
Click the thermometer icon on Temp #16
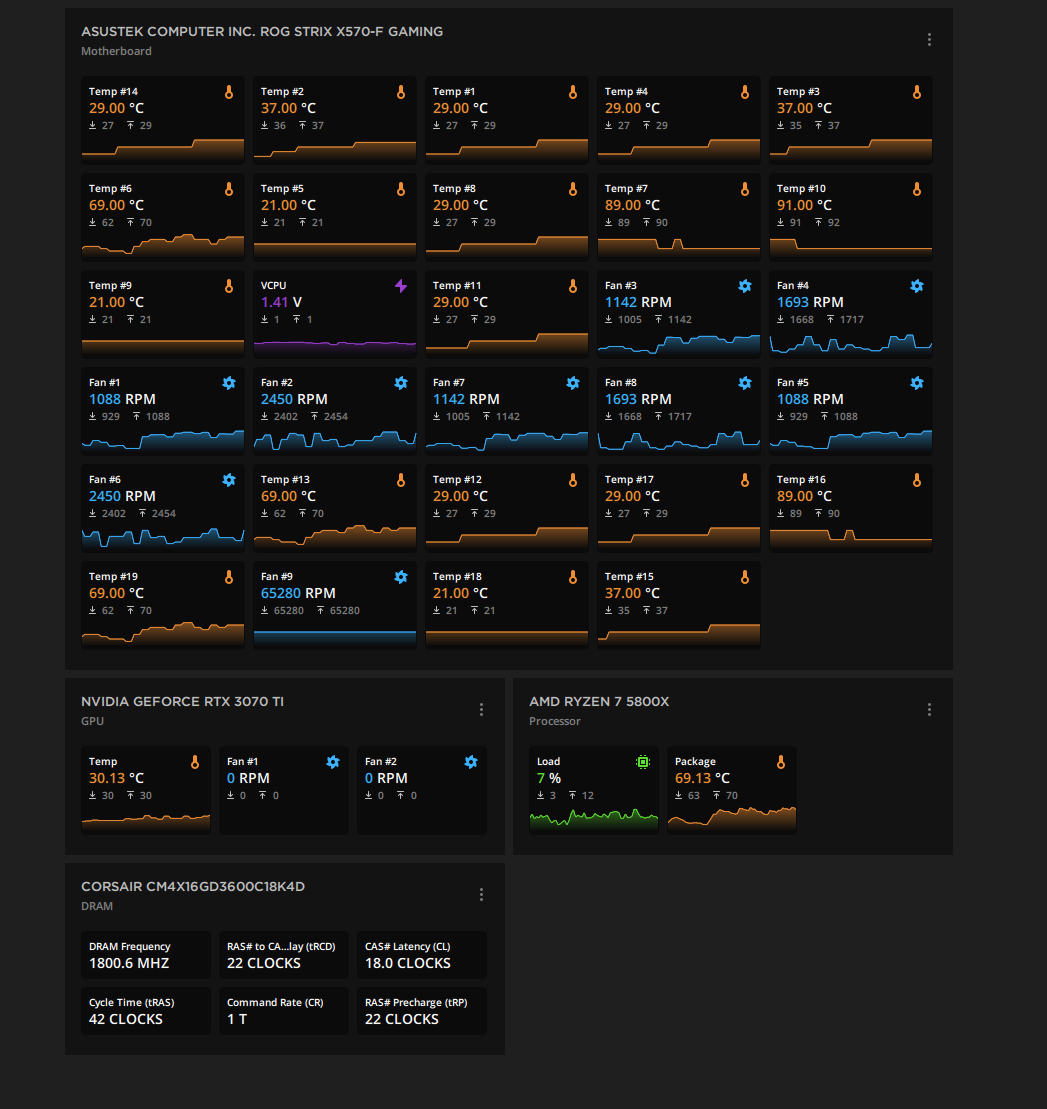[916, 480]
